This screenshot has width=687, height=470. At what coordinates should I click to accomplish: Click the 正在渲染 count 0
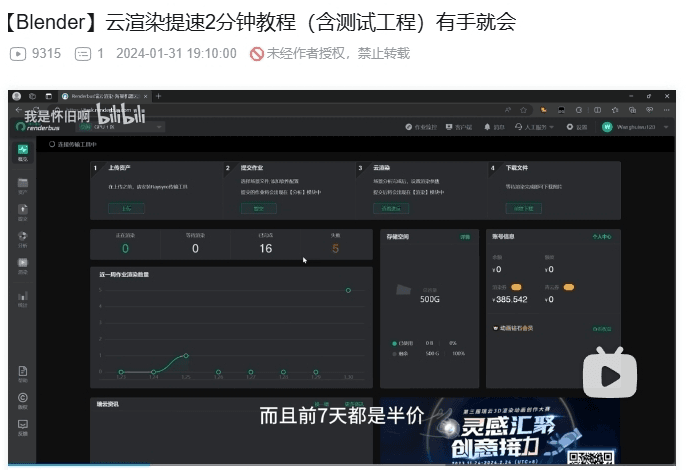[125, 249]
